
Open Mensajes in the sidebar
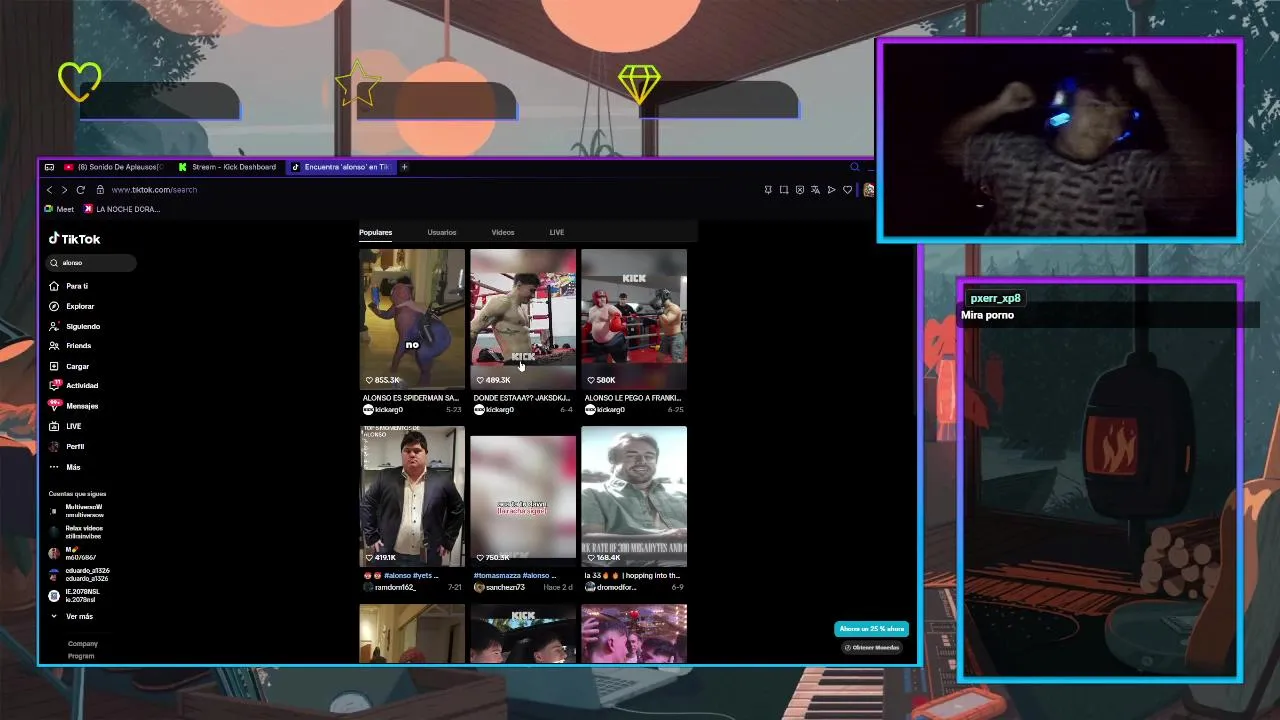[74, 406]
